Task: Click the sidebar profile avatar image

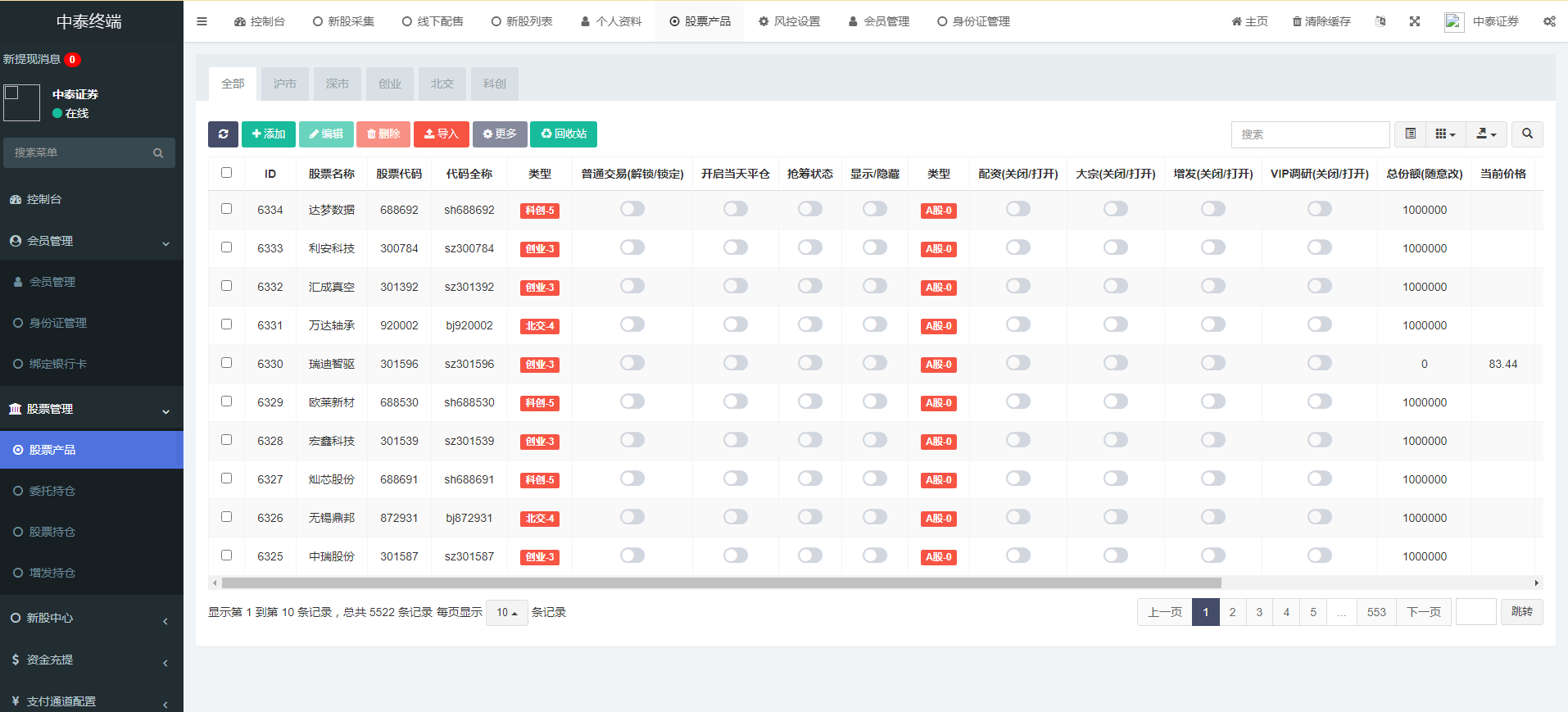Action: (22, 103)
